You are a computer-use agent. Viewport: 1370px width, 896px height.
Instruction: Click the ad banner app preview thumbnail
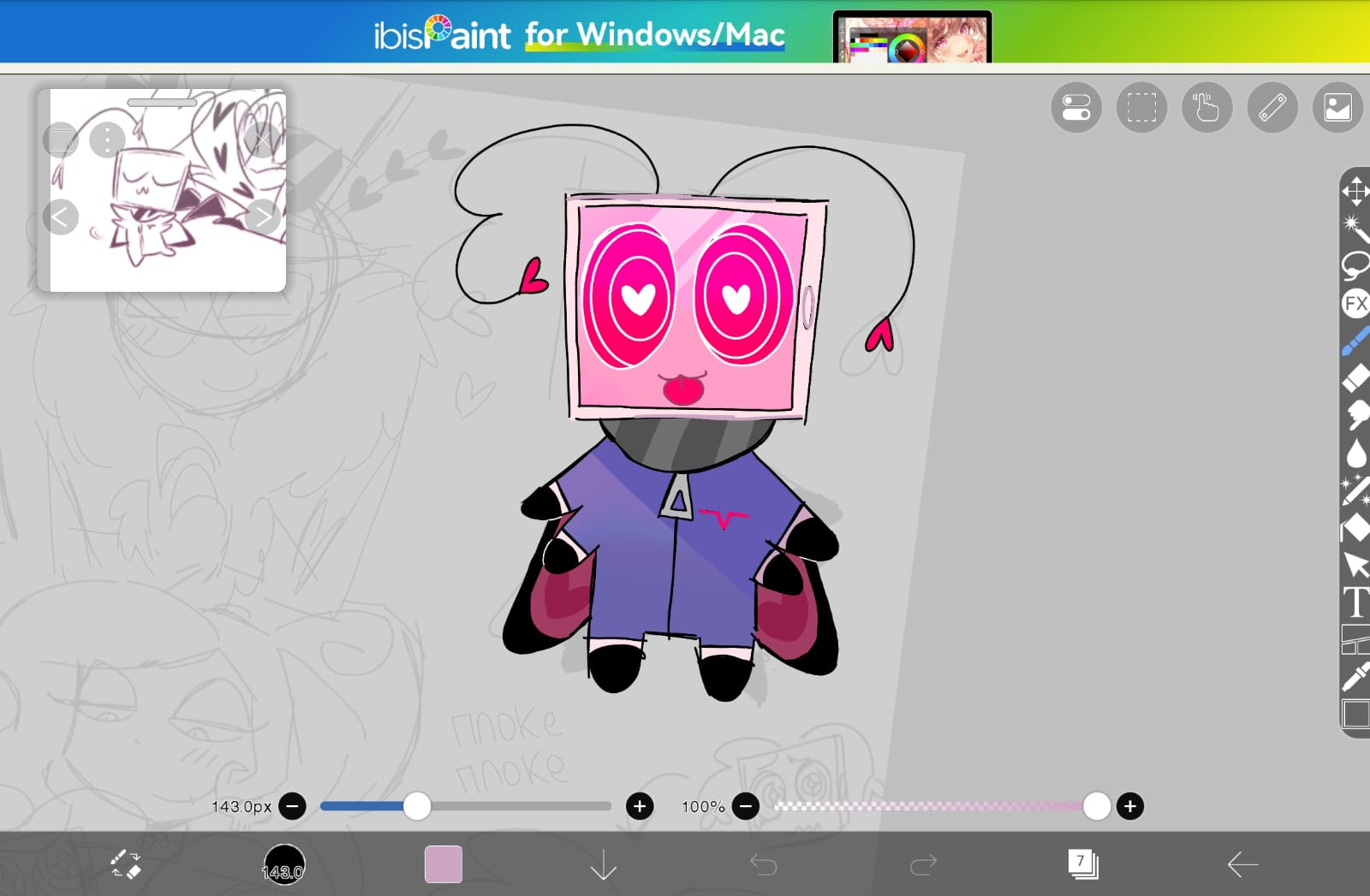[913, 37]
